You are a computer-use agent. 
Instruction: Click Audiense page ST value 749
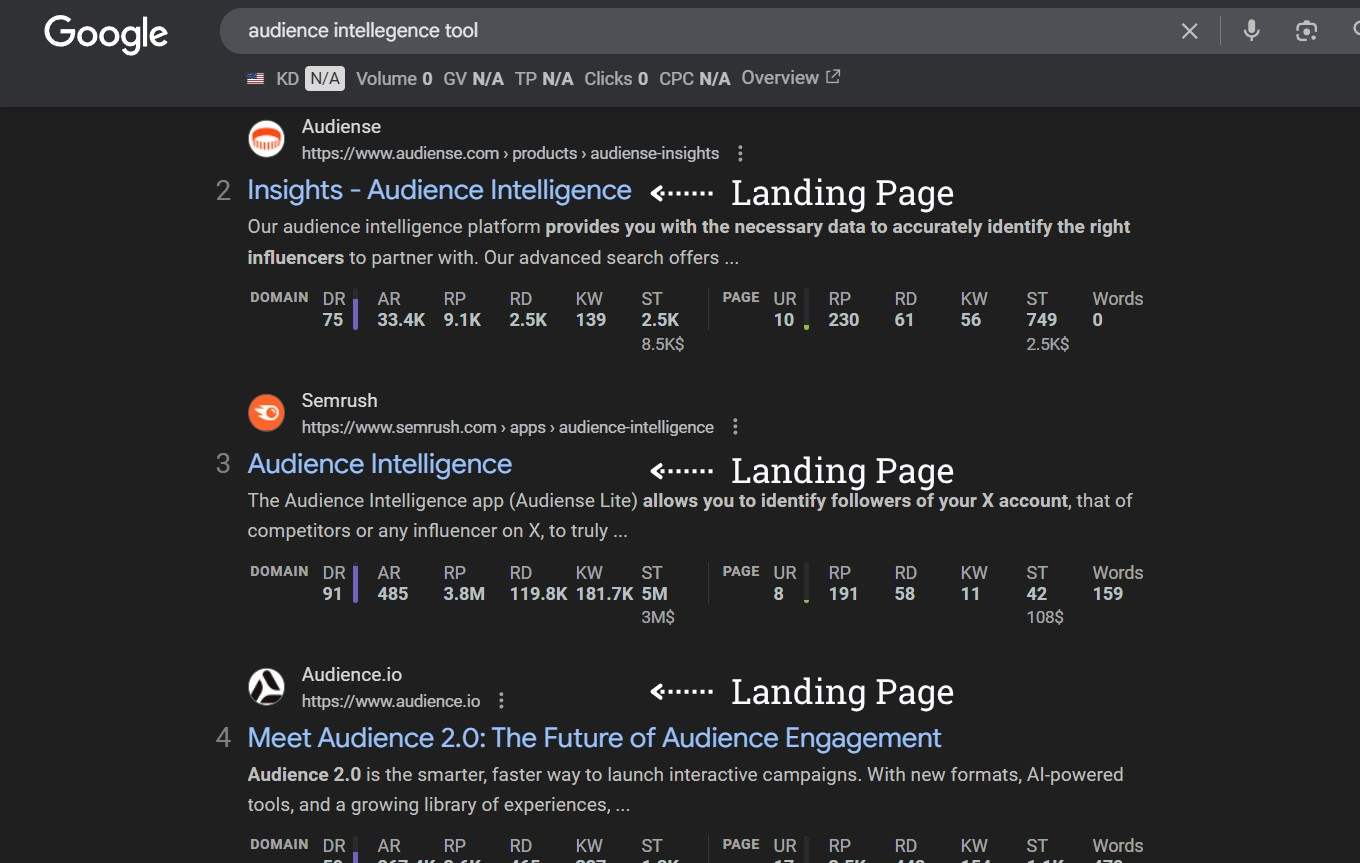[1042, 320]
